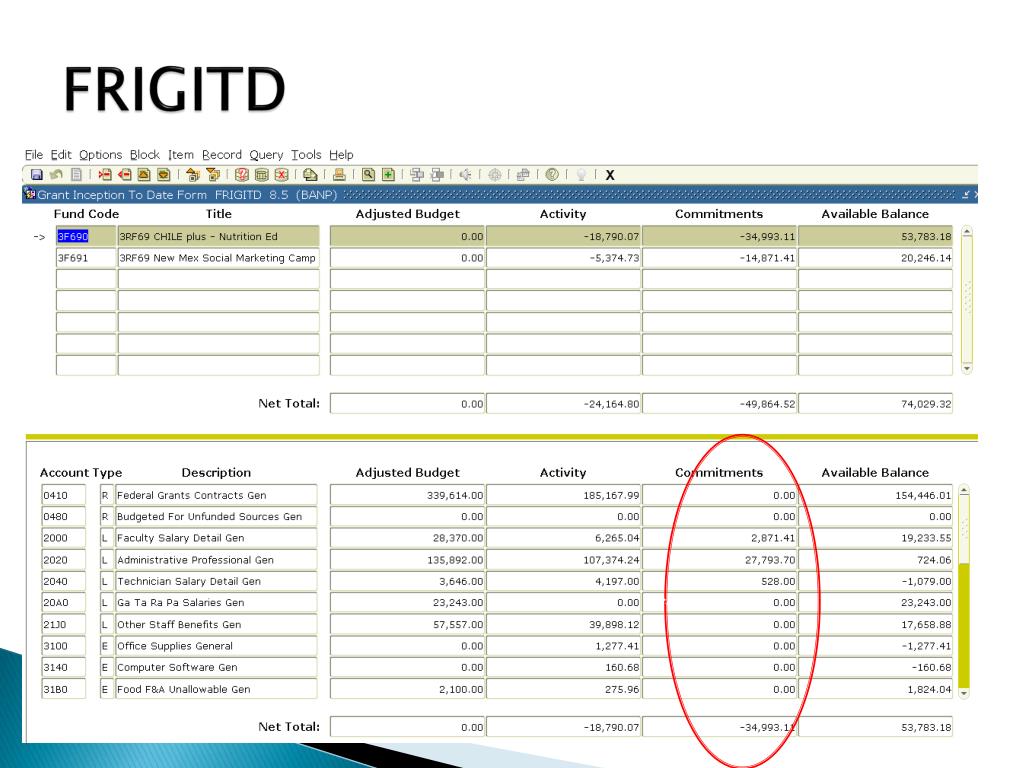
Task: Click the fund title 3RF69 CHILE plus - Nutrition Ed
Action: [218, 236]
